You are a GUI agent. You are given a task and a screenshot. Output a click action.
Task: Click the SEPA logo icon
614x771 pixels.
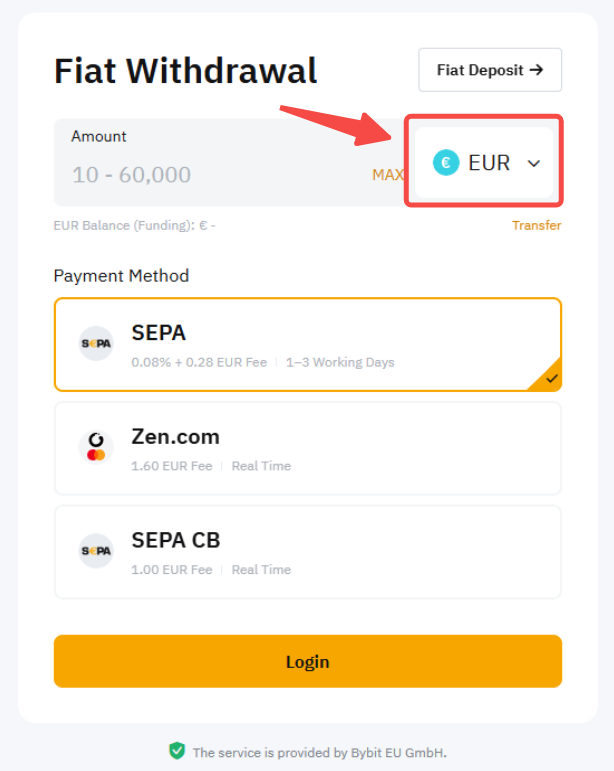(96, 344)
